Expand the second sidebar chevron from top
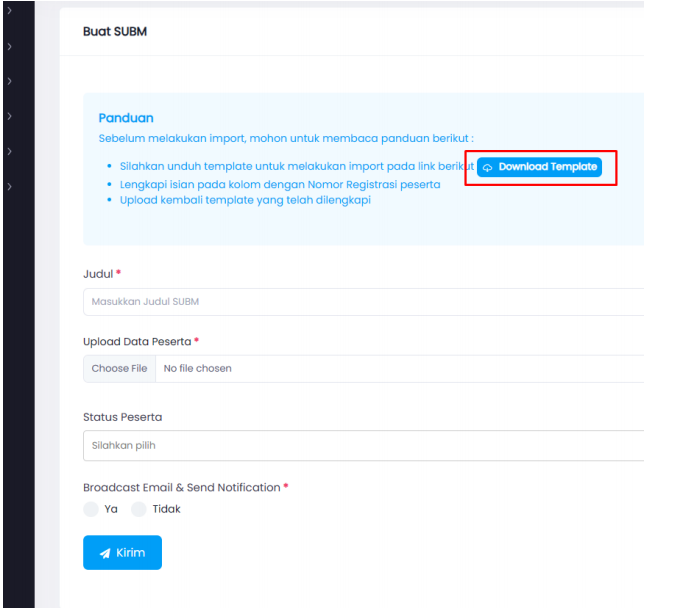The height and width of the screenshot is (611, 690). pyautogui.click(x=9, y=46)
